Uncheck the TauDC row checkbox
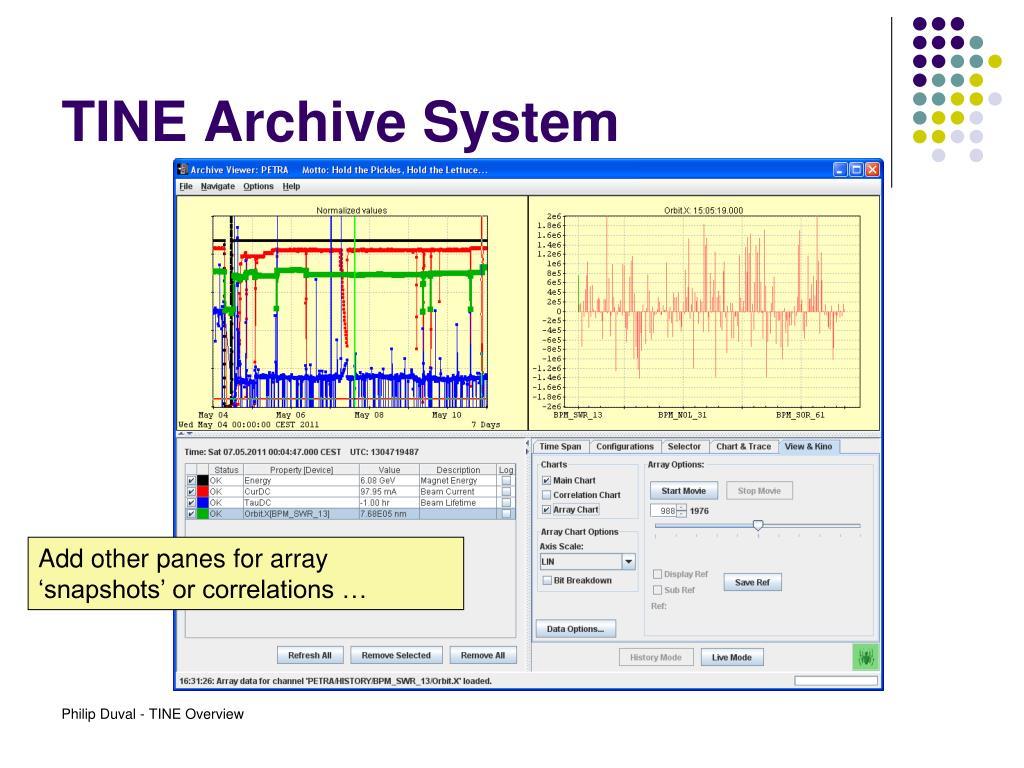 coord(191,503)
